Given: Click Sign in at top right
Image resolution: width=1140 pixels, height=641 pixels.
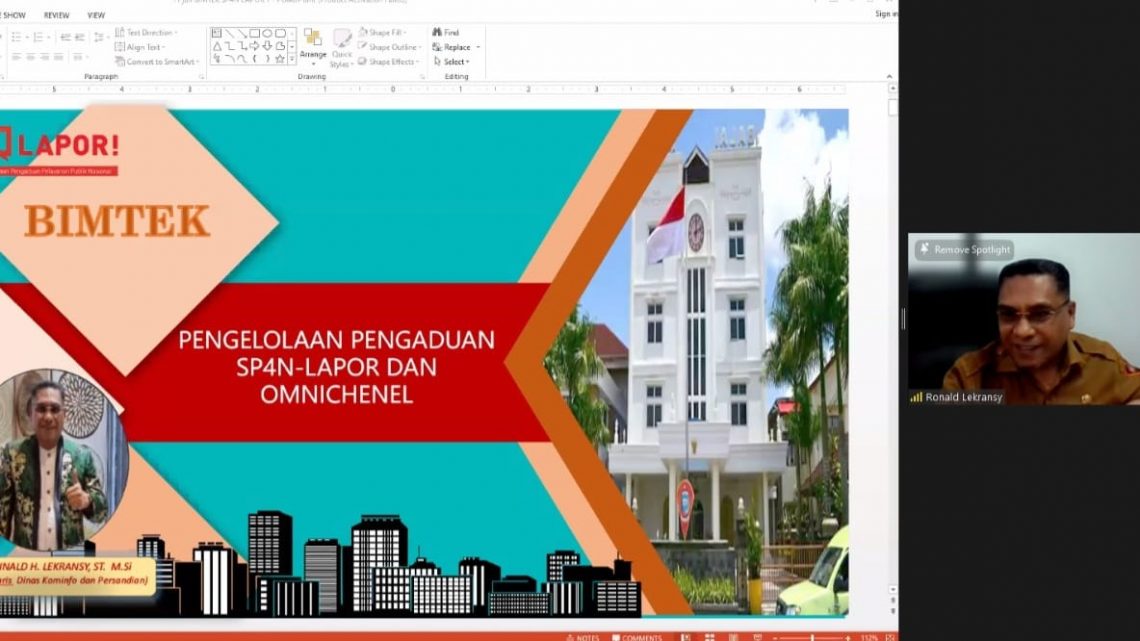Looking at the screenshot, I should point(886,14).
